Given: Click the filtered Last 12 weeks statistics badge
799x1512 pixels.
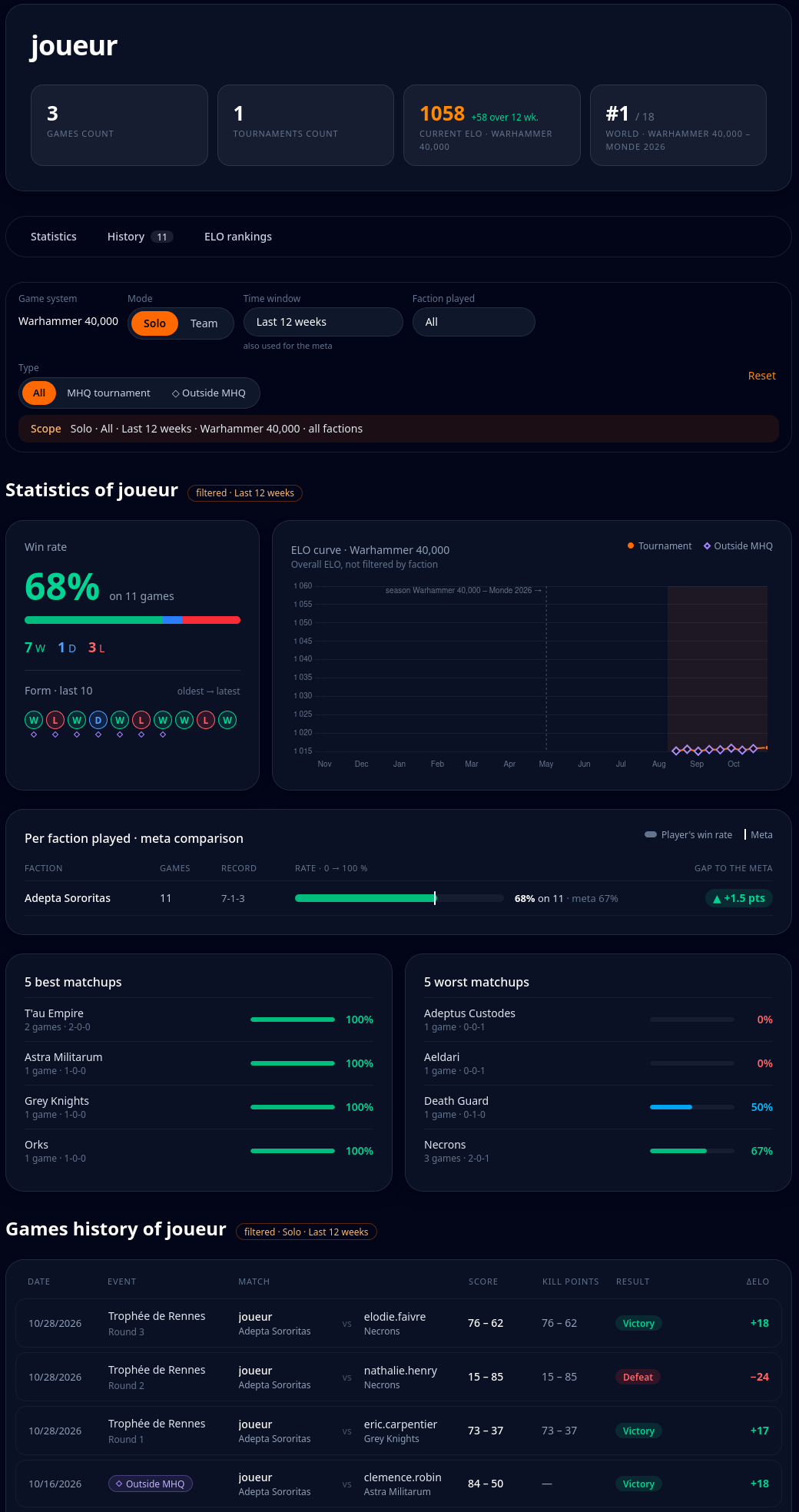Looking at the screenshot, I should click(x=245, y=493).
